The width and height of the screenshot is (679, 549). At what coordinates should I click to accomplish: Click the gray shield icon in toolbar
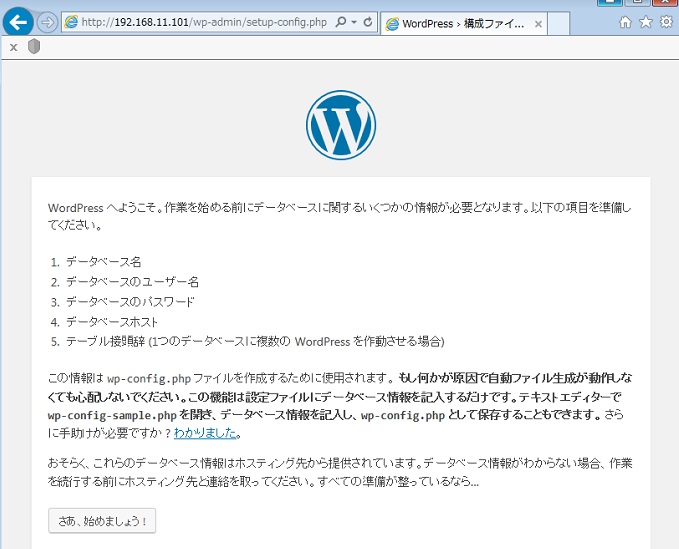34,46
